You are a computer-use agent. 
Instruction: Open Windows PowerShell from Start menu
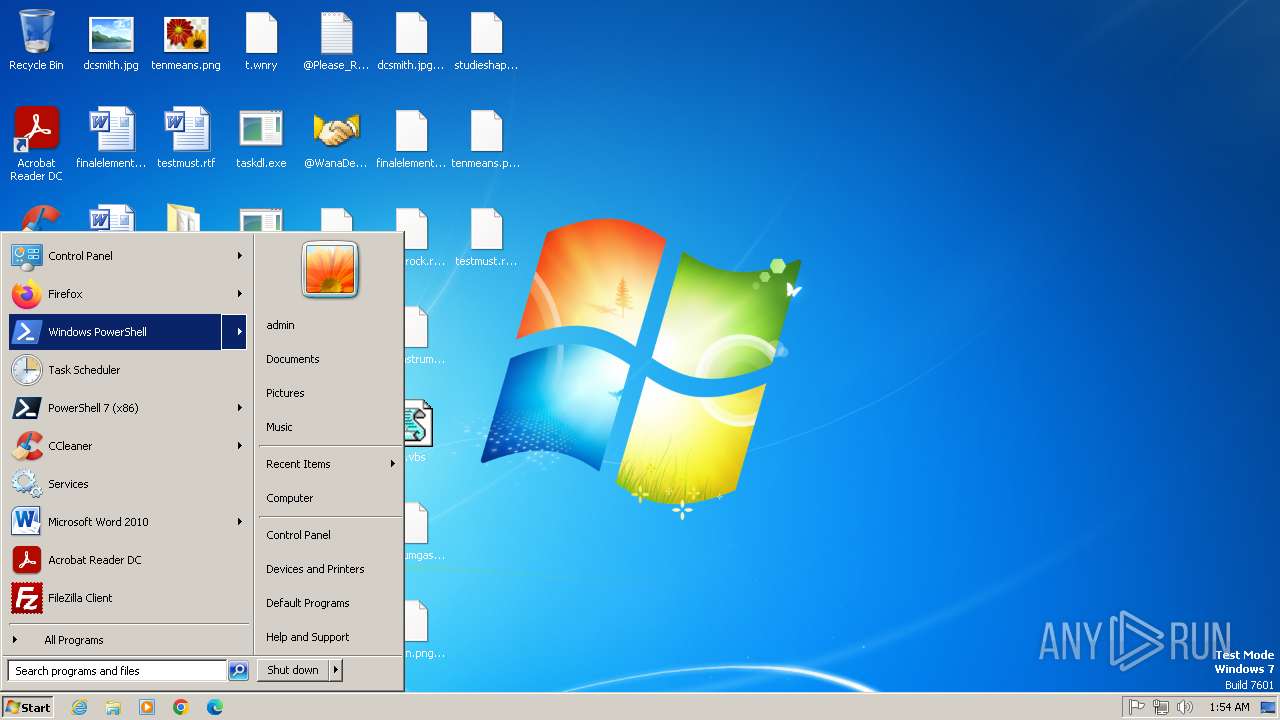pyautogui.click(x=115, y=332)
